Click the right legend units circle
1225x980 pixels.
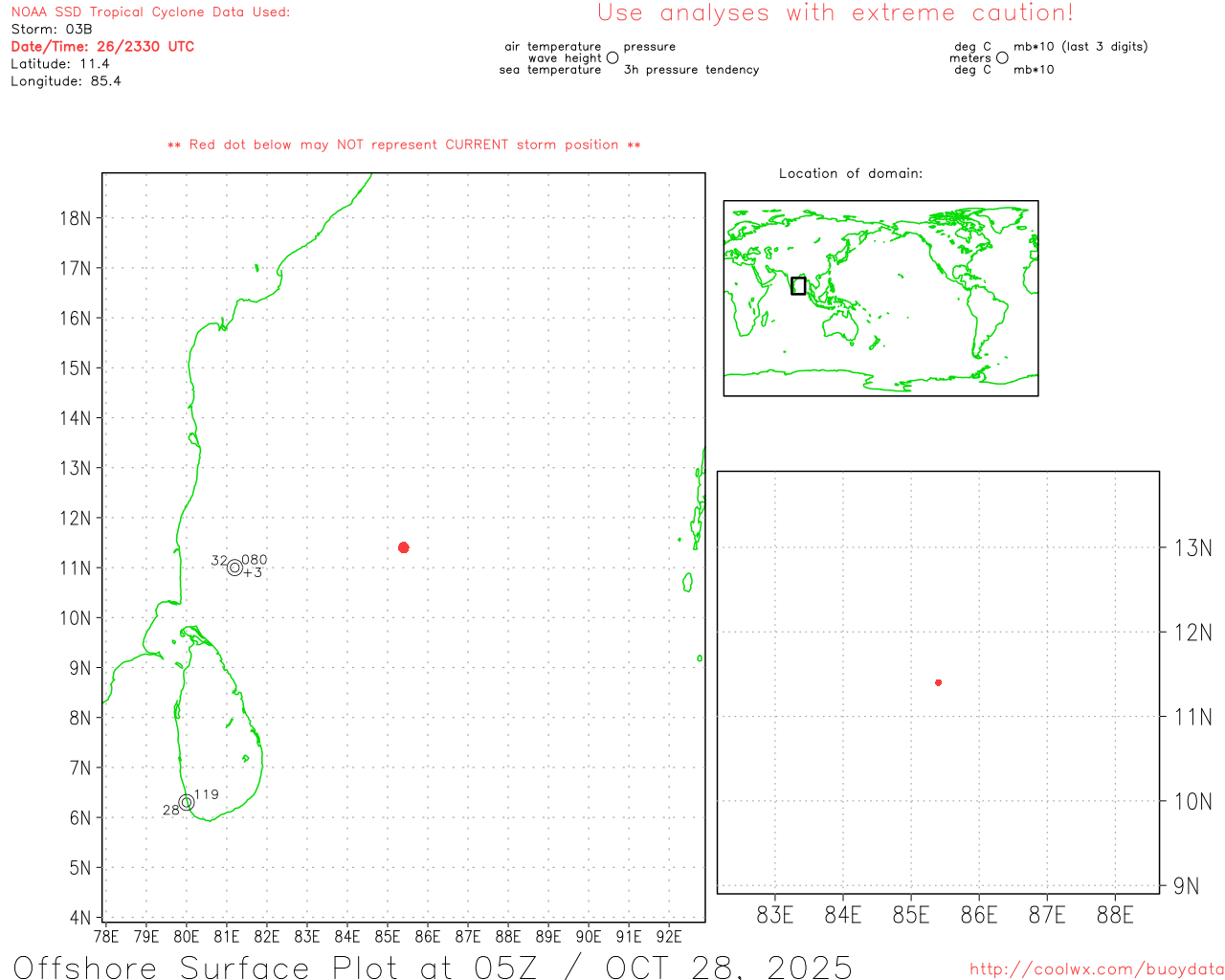(x=1002, y=58)
